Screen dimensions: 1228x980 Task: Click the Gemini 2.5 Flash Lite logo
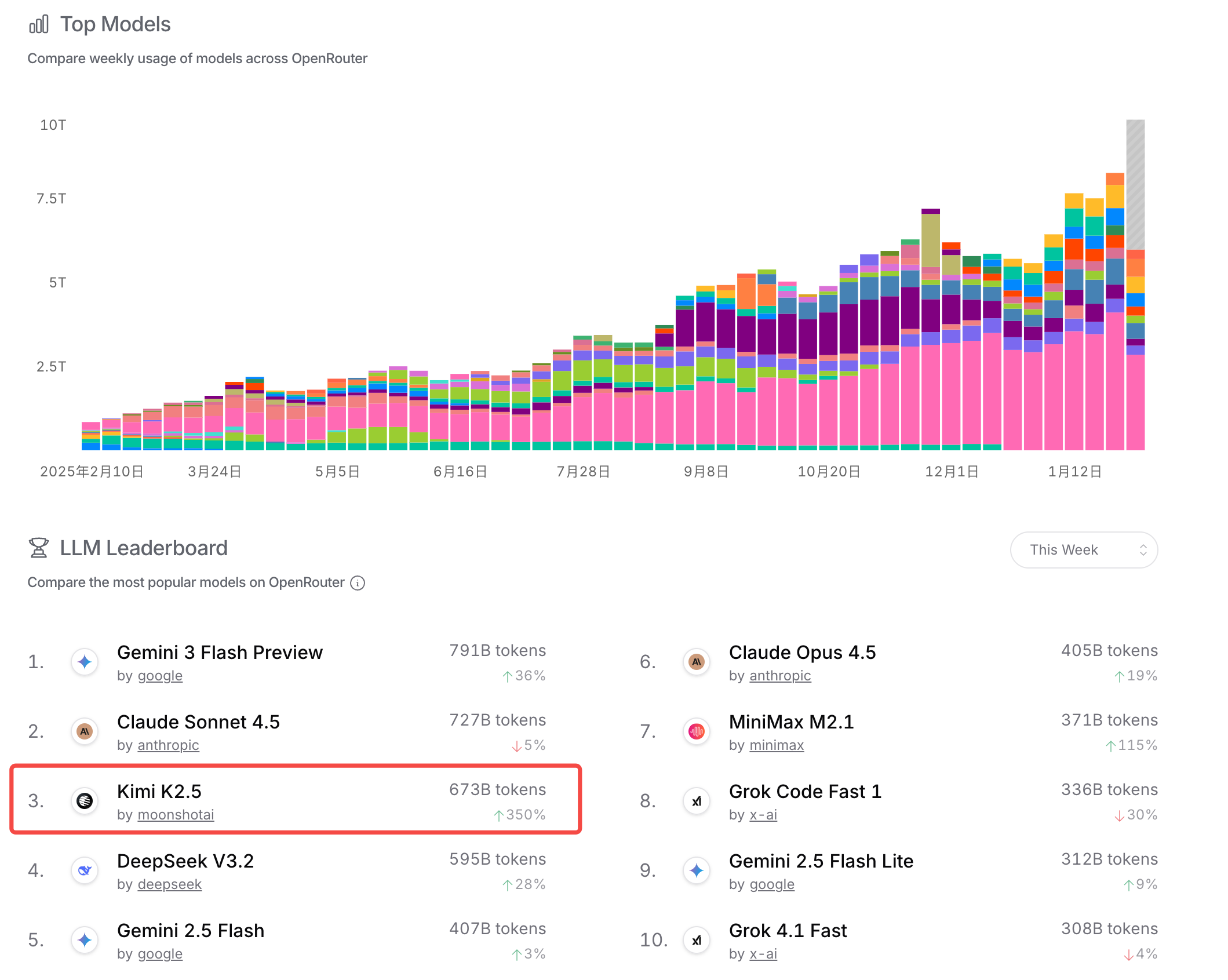point(697,870)
